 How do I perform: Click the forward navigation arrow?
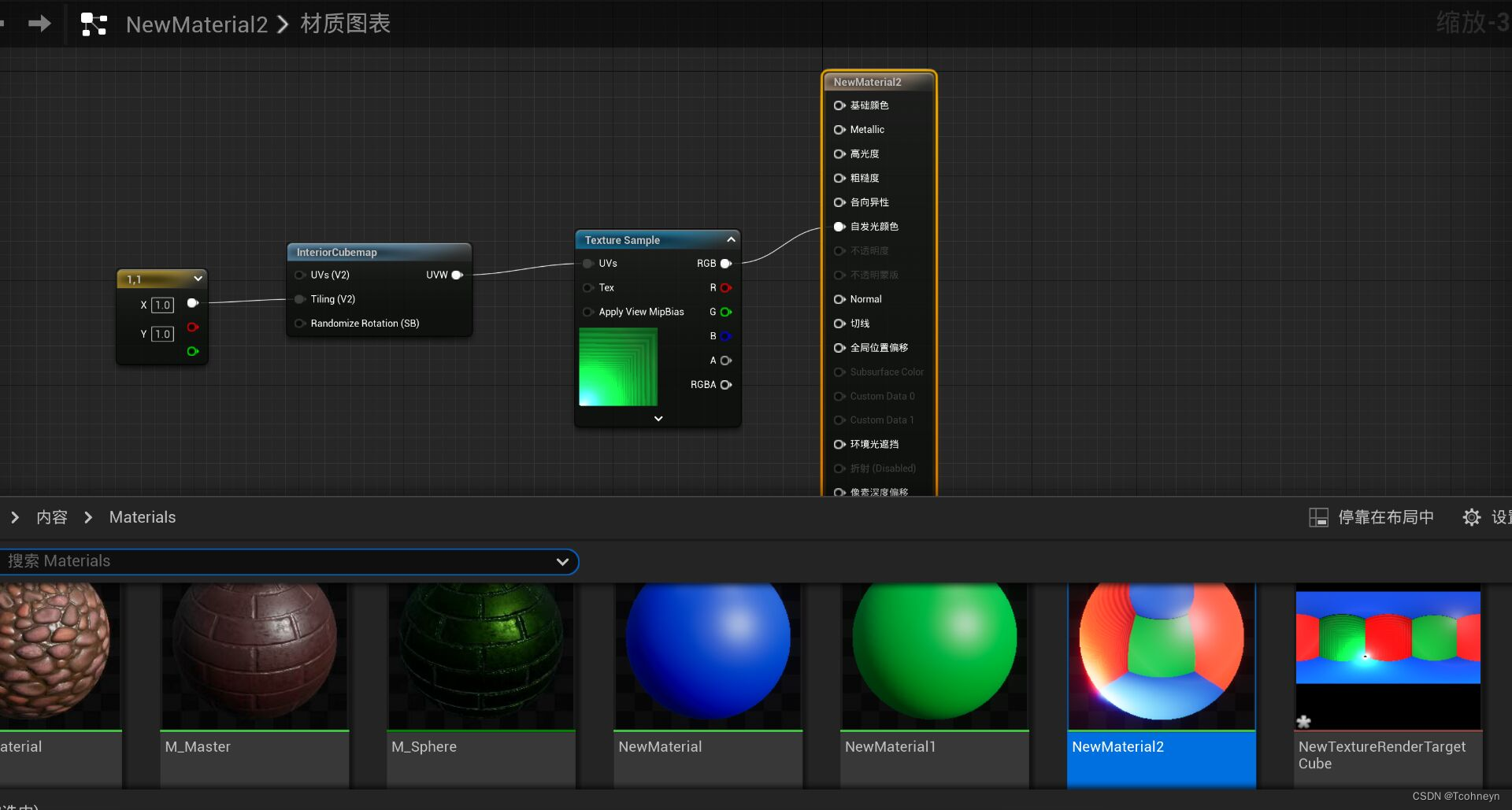pos(39,24)
